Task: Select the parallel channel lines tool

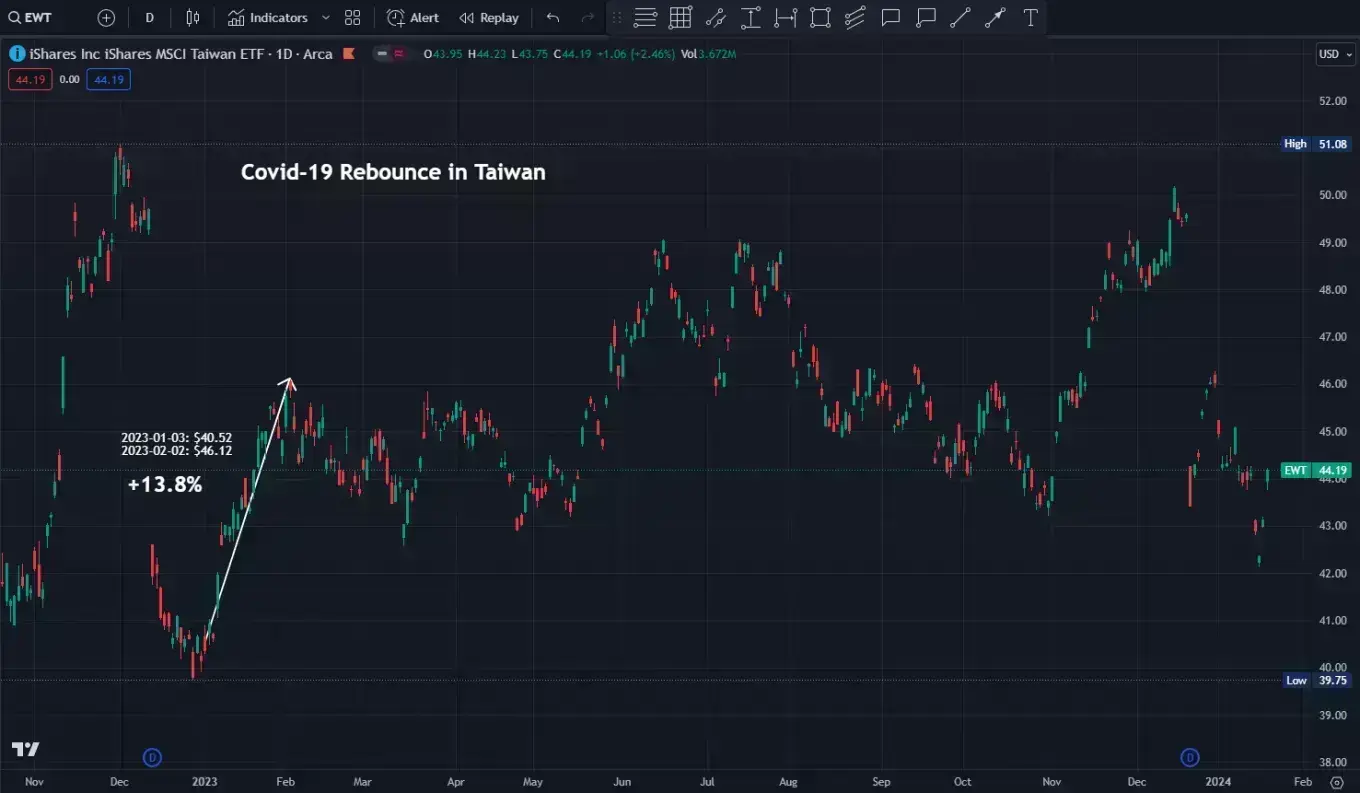Action: 855,17
